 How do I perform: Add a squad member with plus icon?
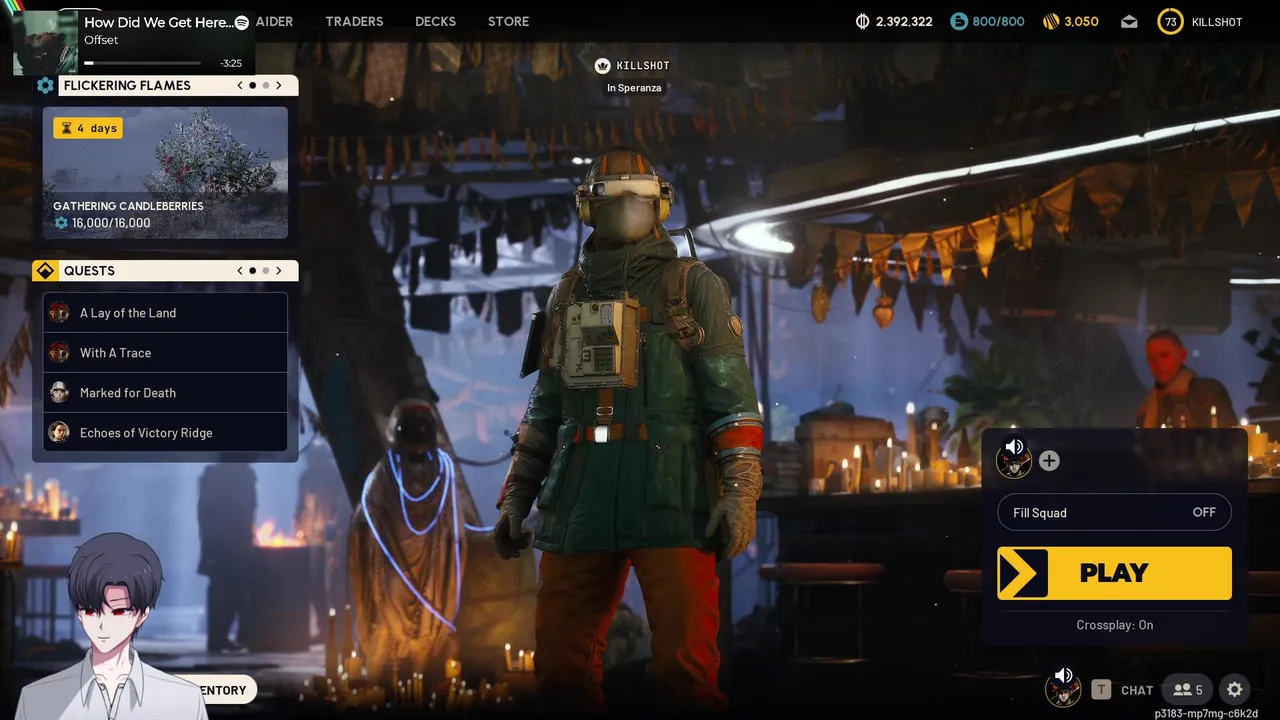coord(1049,461)
